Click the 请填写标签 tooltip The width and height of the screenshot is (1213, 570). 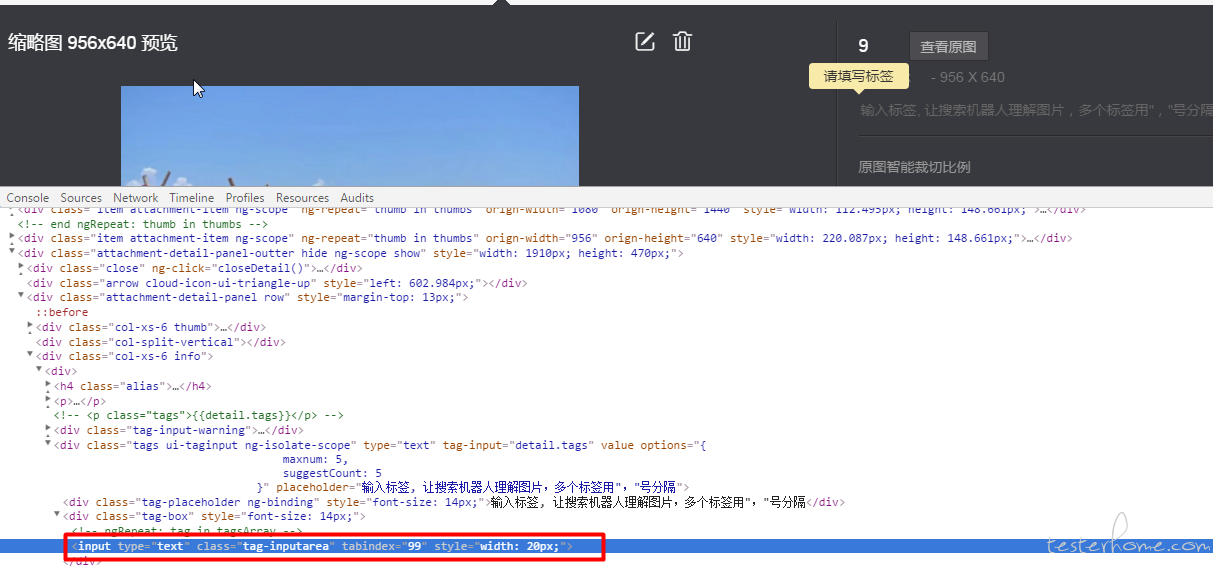pos(858,76)
